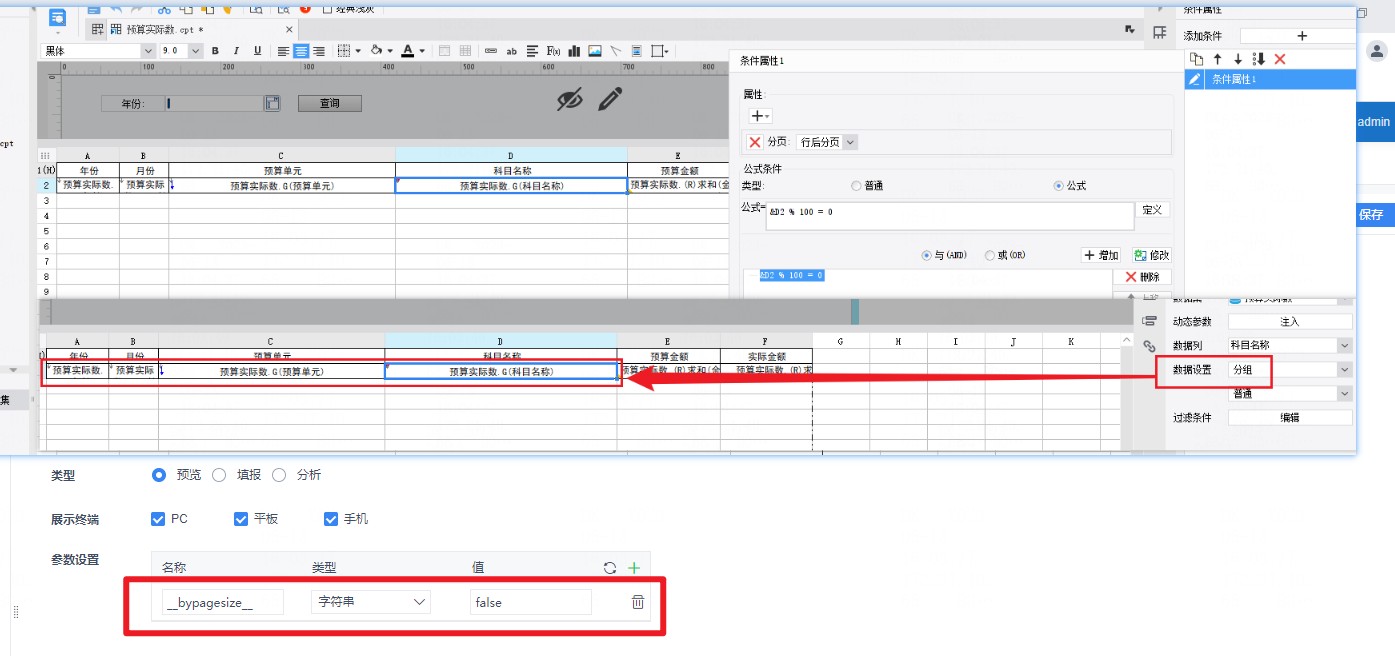Open the cell border settings icon
Screen dimensions: 1395x656
tap(343, 51)
